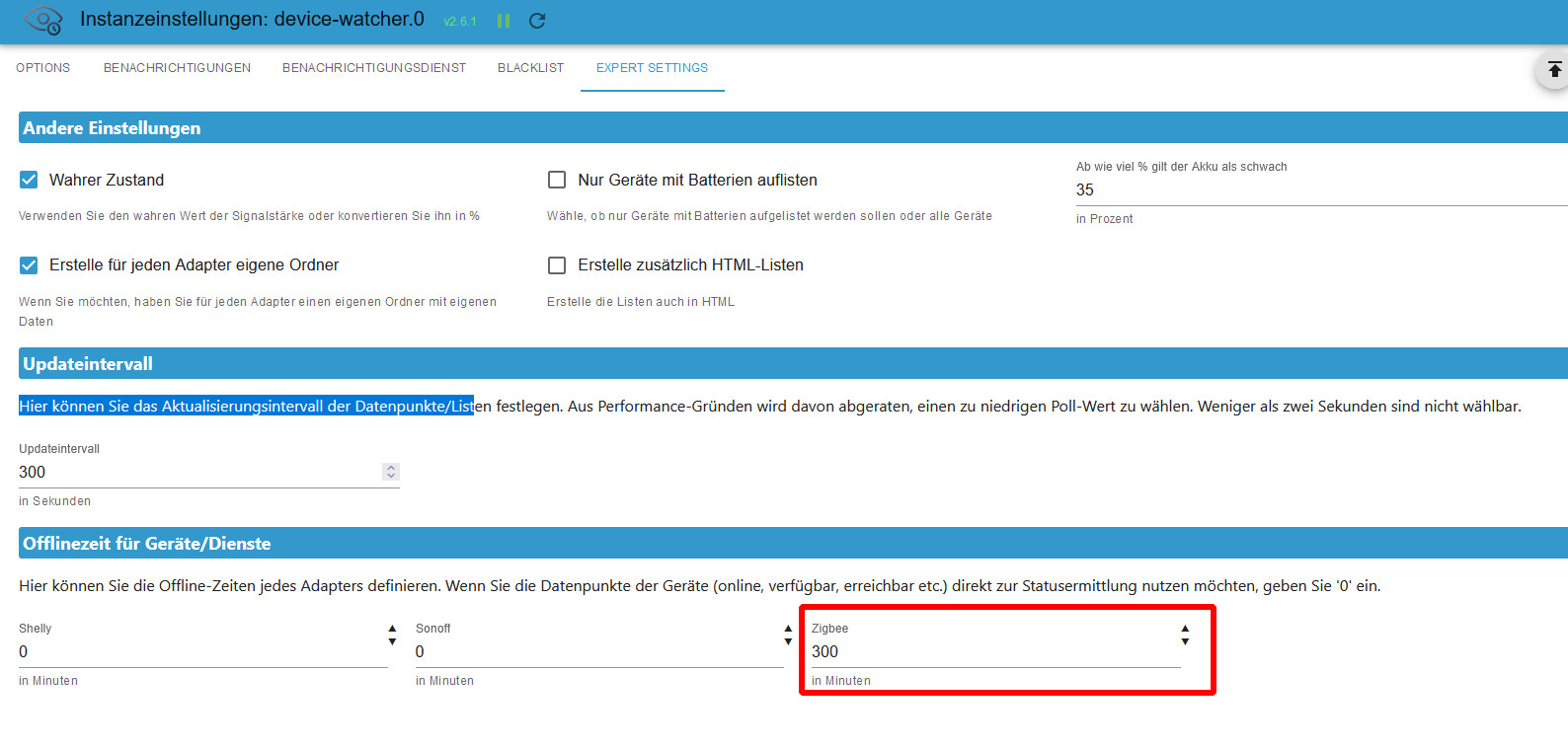Decrease the Shelly offline time value

pyautogui.click(x=392, y=642)
